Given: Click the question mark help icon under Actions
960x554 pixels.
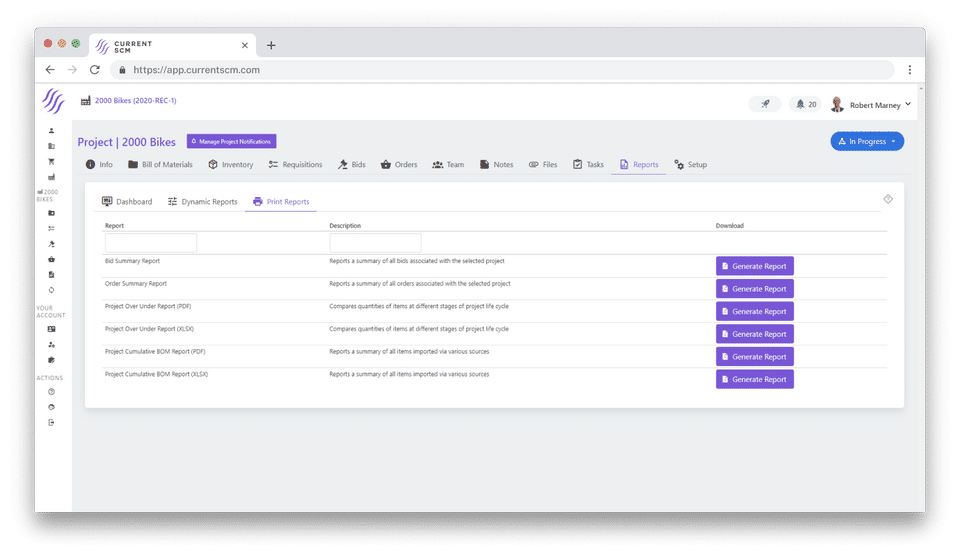Looking at the screenshot, I should pos(51,392).
